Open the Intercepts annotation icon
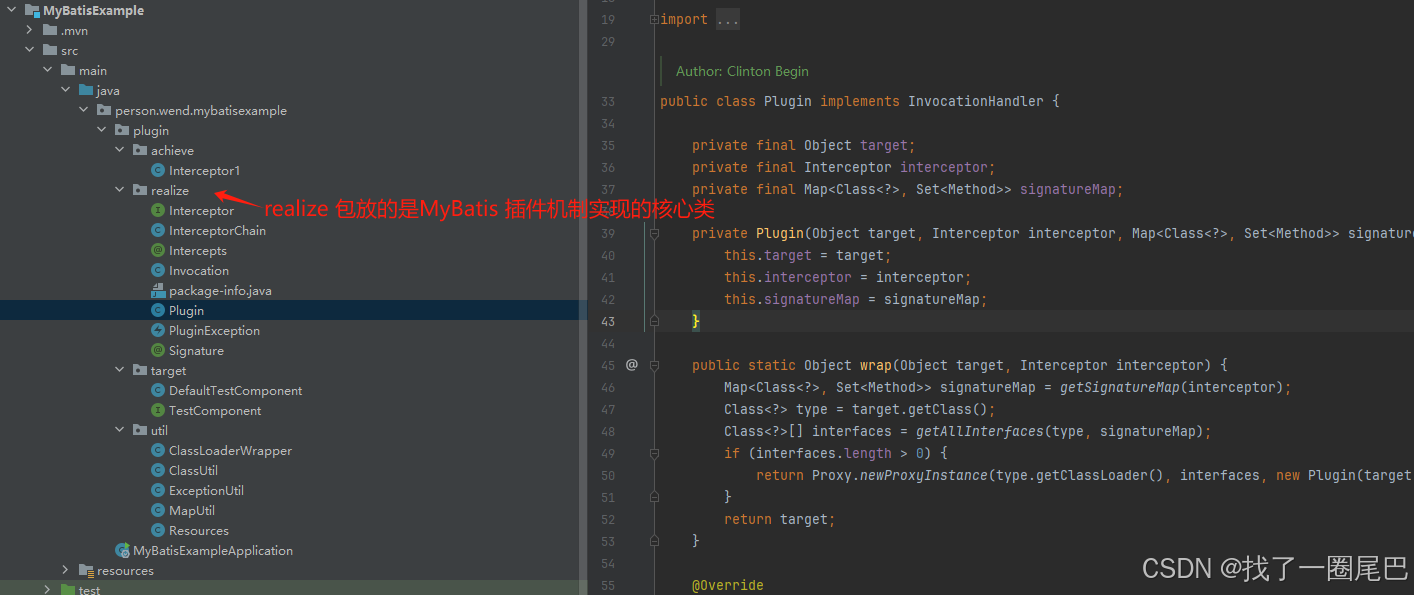Screen dimensions: 1414x595 pyautogui.click(x=158, y=250)
